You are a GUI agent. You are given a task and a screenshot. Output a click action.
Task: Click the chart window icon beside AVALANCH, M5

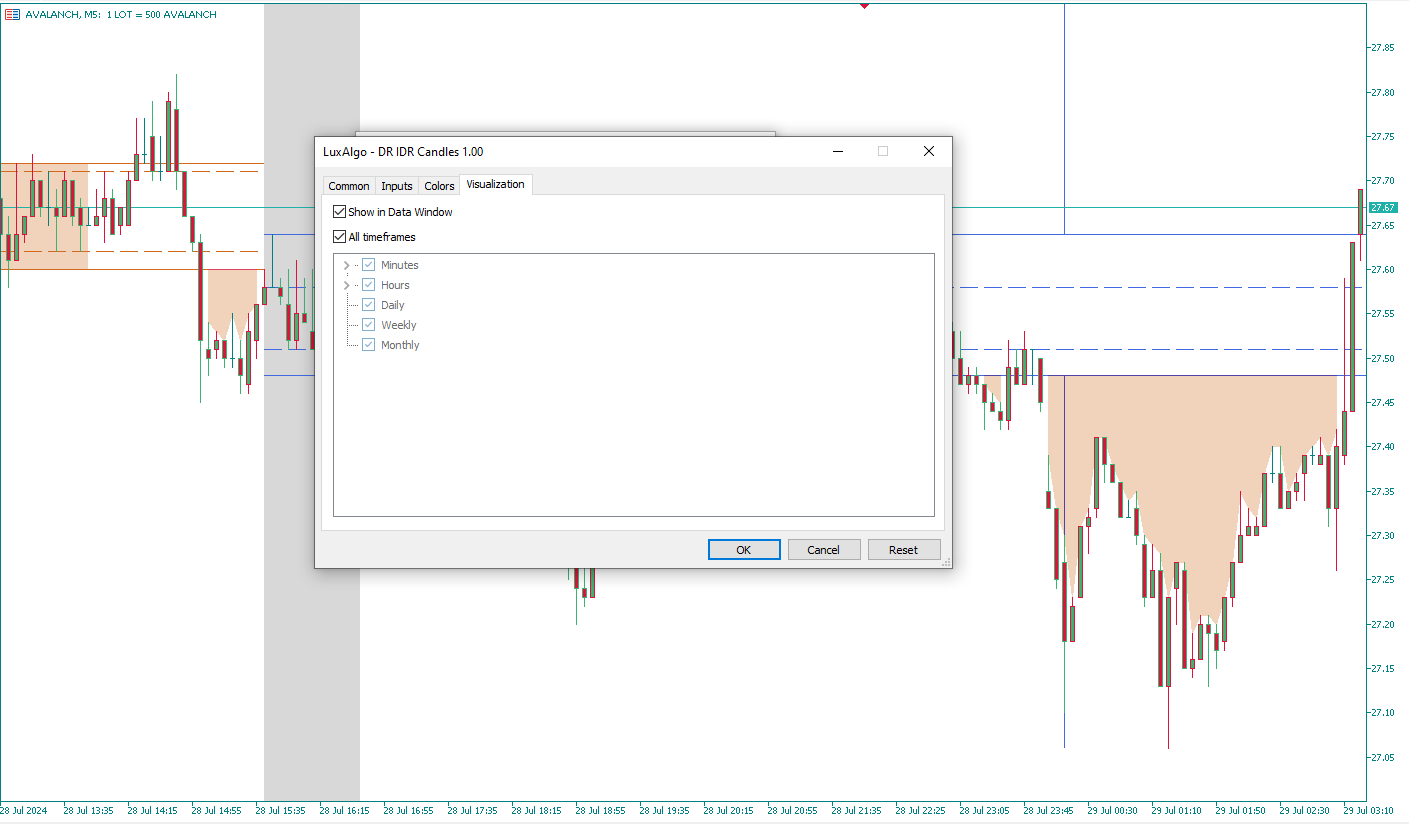(x=12, y=14)
